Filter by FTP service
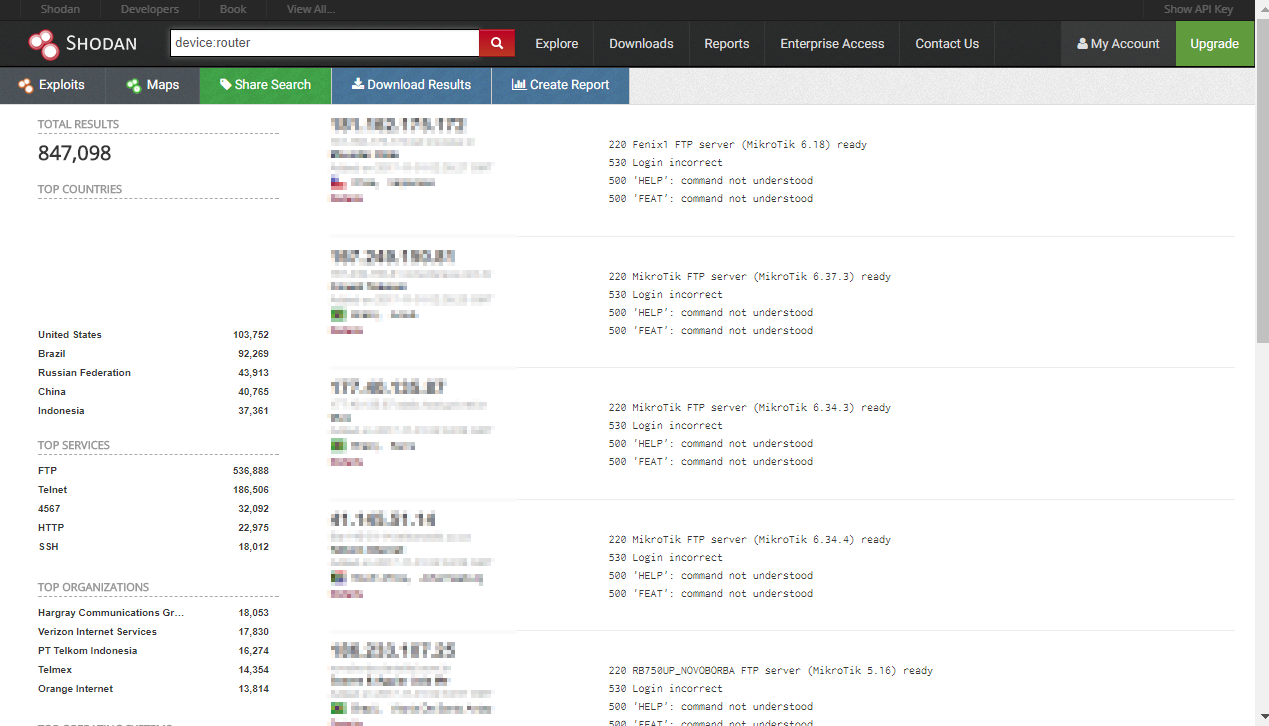 (48, 471)
